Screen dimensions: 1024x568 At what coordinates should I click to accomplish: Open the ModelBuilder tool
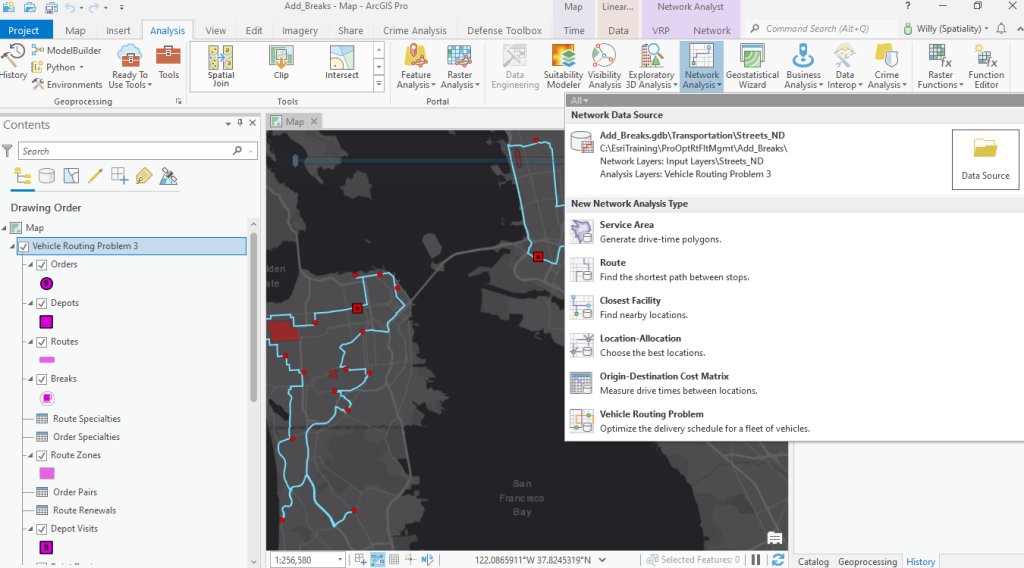pyautogui.click(x=67, y=50)
